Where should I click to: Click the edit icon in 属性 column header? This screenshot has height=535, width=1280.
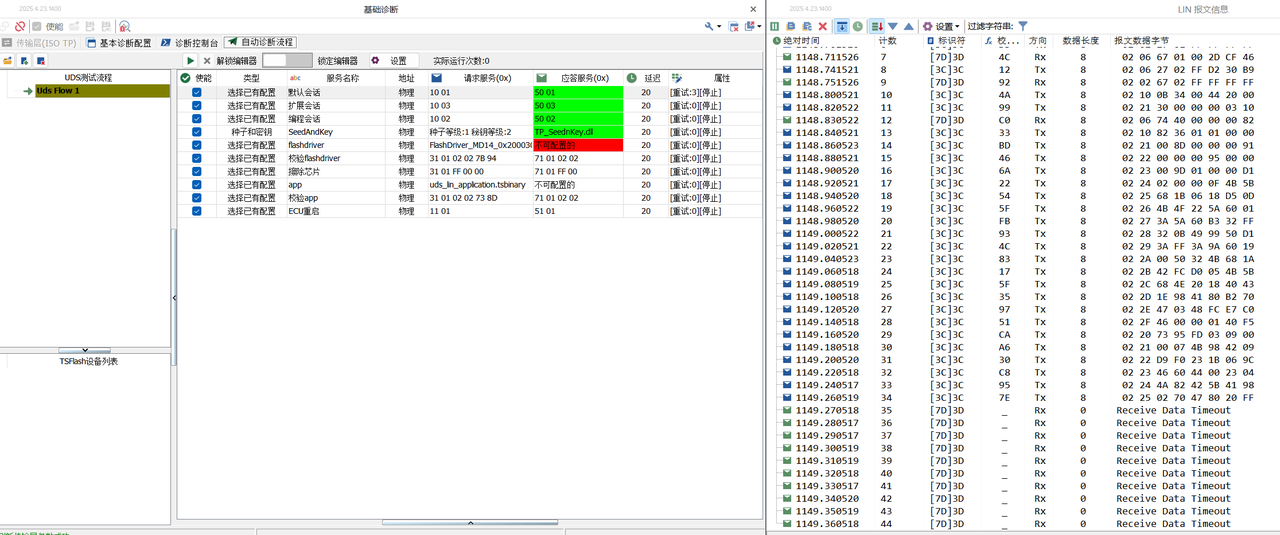point(677,77)
